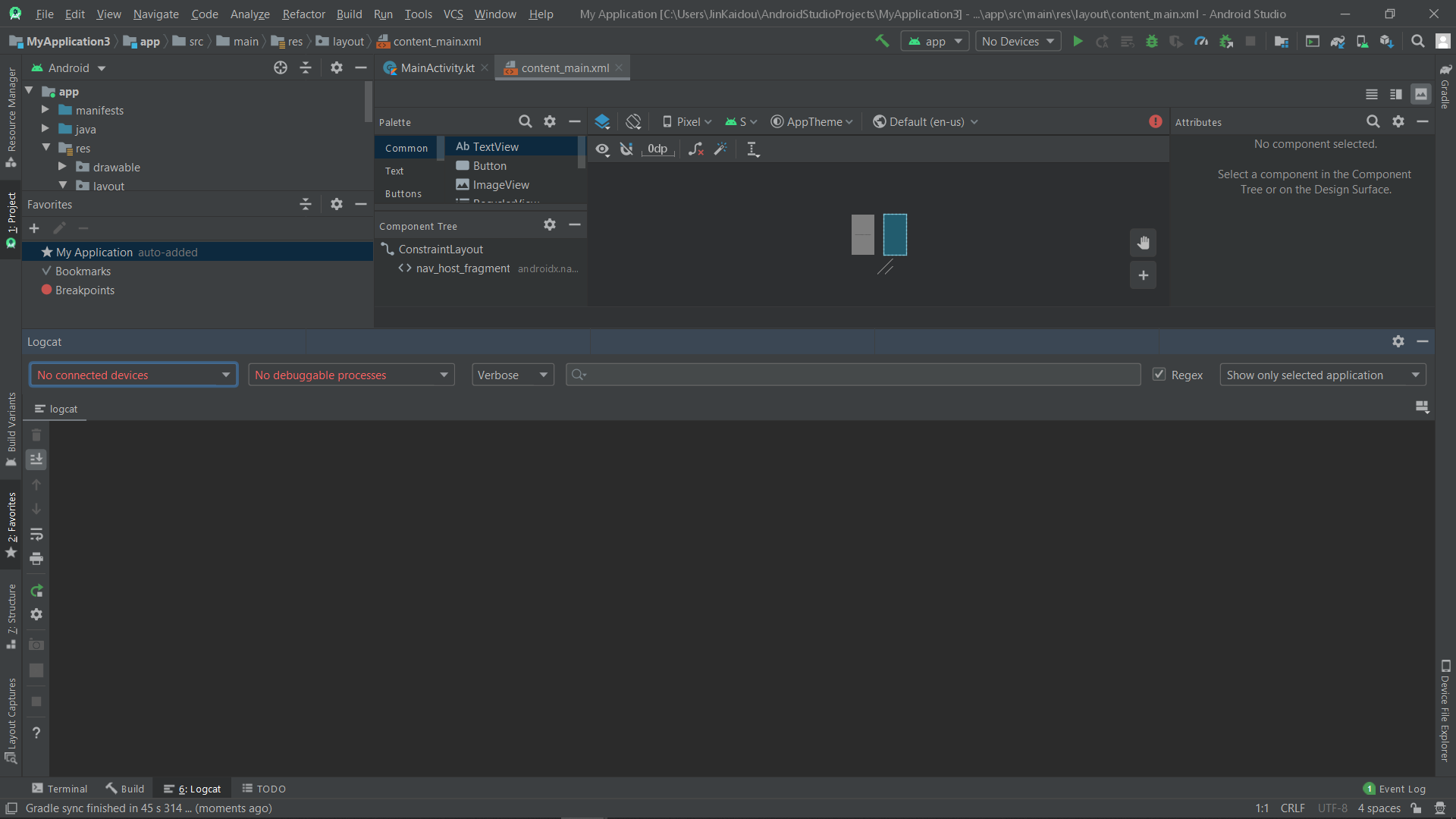Open the No connected devices dropdown
Viewport: 1456px width, 819px height.
[x=133, y=375]
